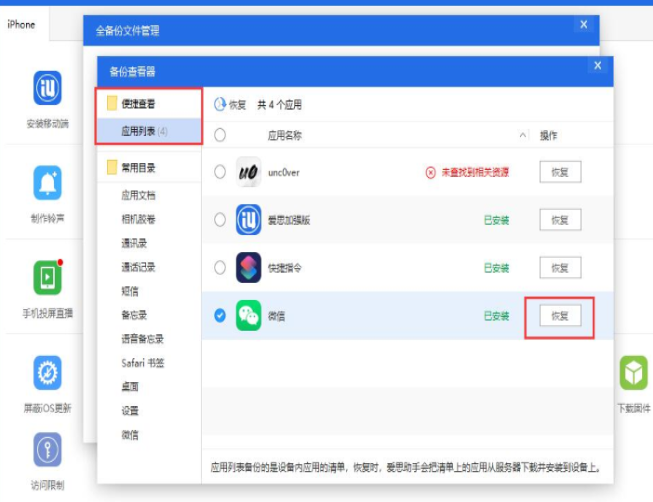Click 已安装 status in 爱思加强版 row
The image size is (653, 502).
click(496, 220)
